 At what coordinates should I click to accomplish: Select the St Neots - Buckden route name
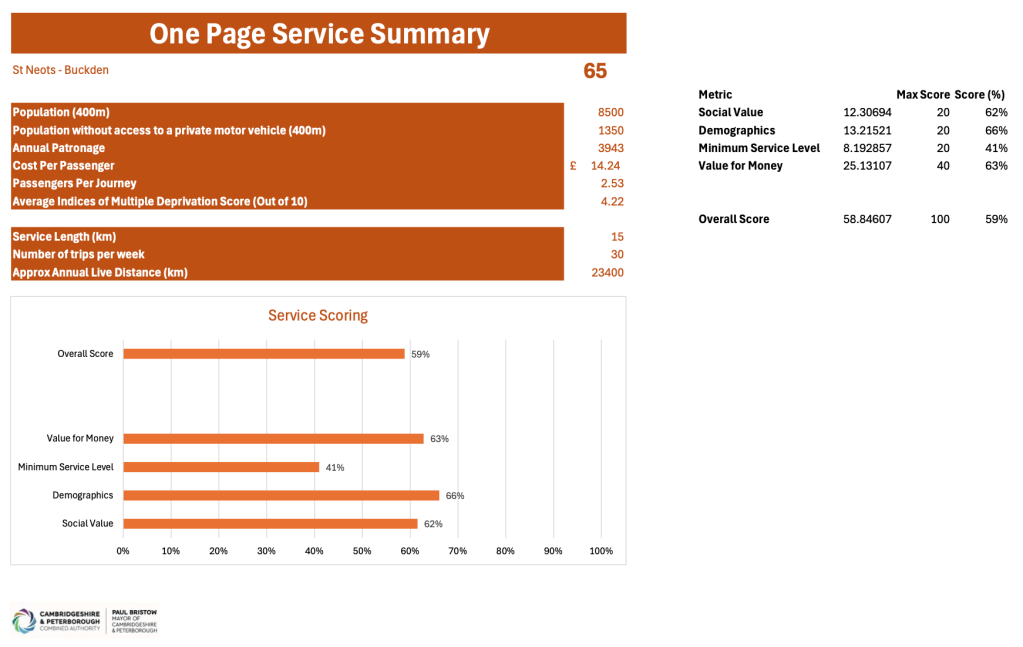[60, 70]
